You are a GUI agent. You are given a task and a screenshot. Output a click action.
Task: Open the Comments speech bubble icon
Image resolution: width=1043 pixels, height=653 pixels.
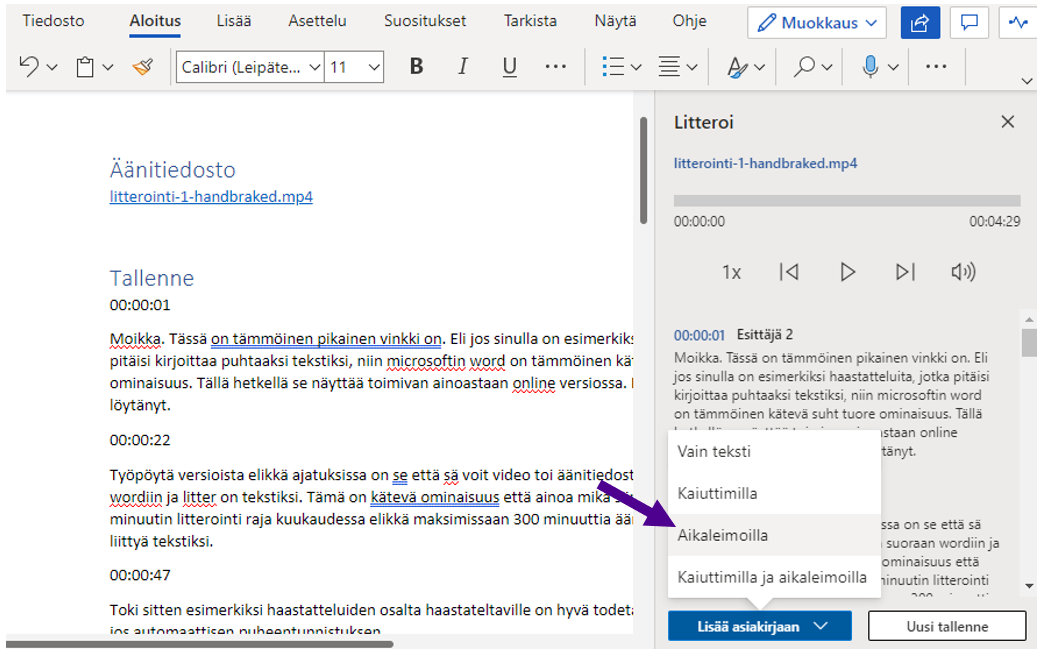(x=968, y=22)
